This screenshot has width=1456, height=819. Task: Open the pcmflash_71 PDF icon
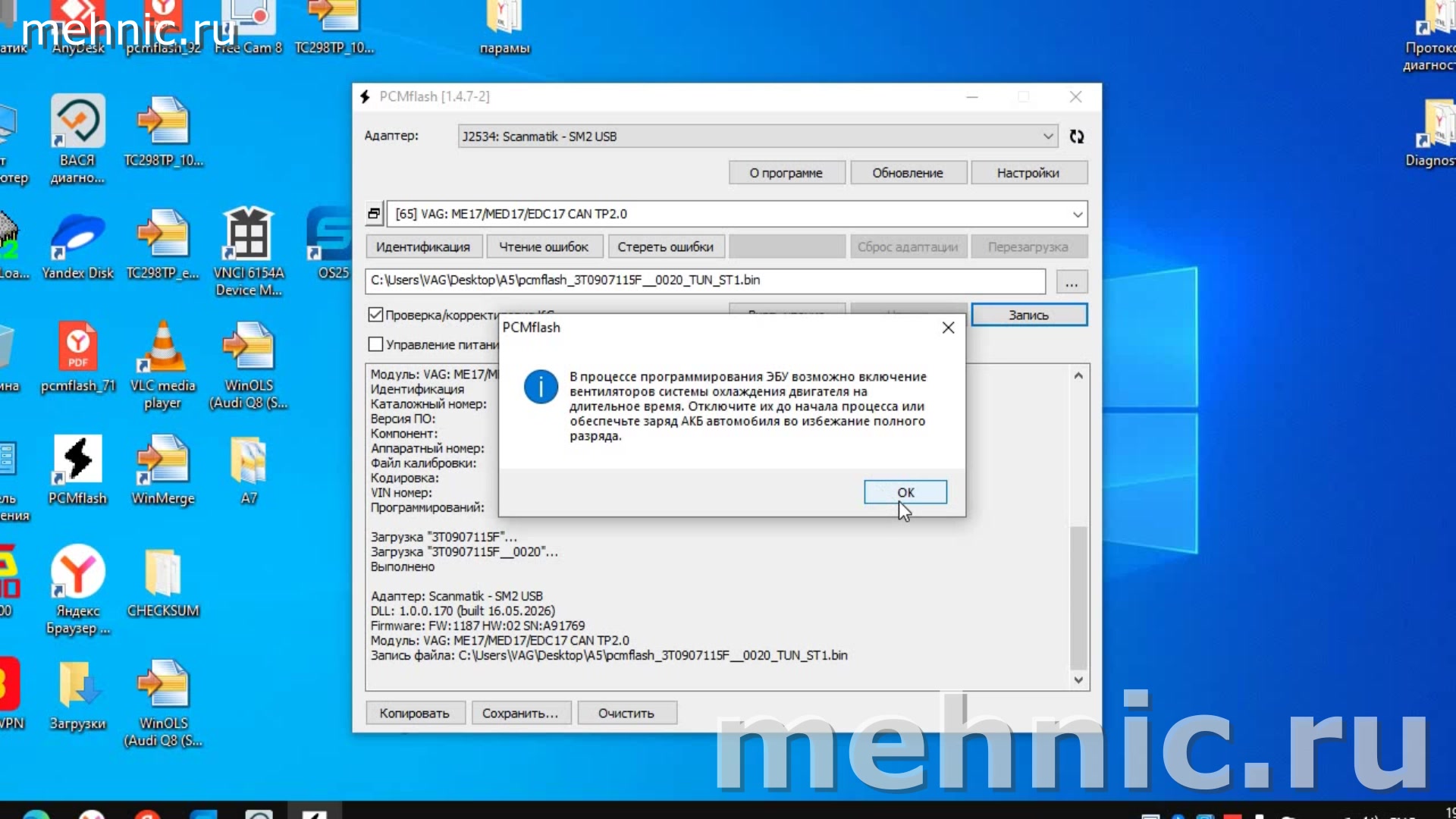point(78,357)
